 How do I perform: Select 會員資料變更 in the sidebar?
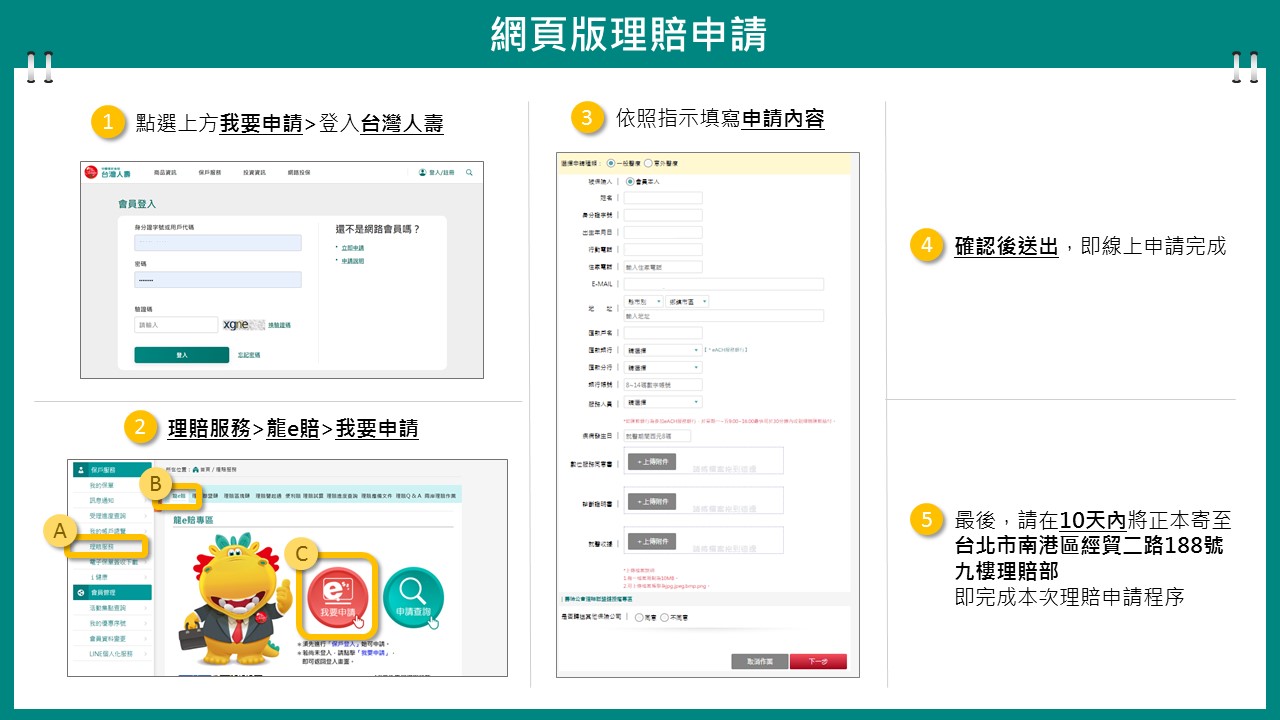coord(107,639)
